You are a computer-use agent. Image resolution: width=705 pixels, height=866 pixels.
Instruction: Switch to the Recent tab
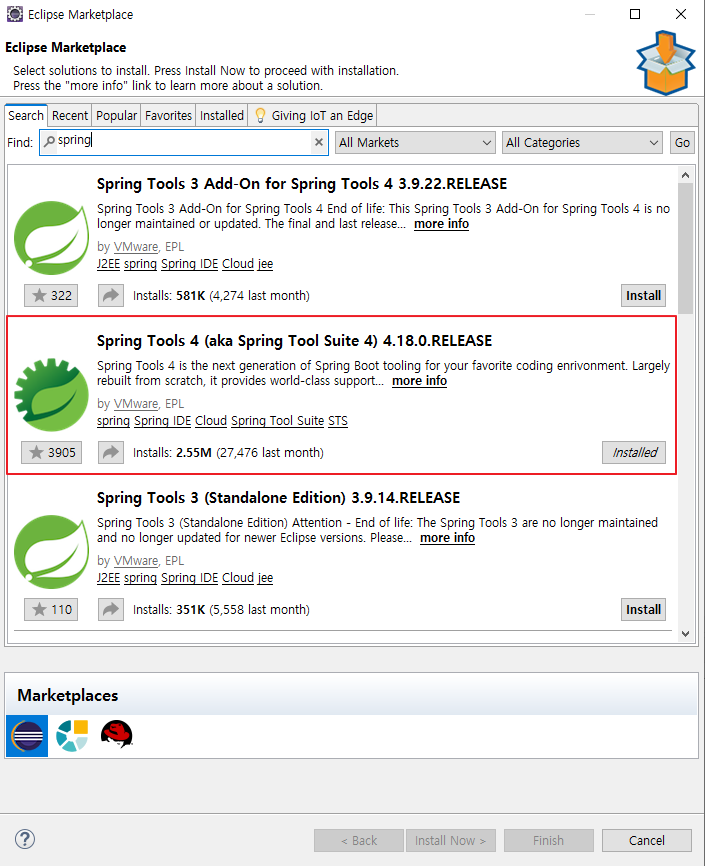coord(70,115)
